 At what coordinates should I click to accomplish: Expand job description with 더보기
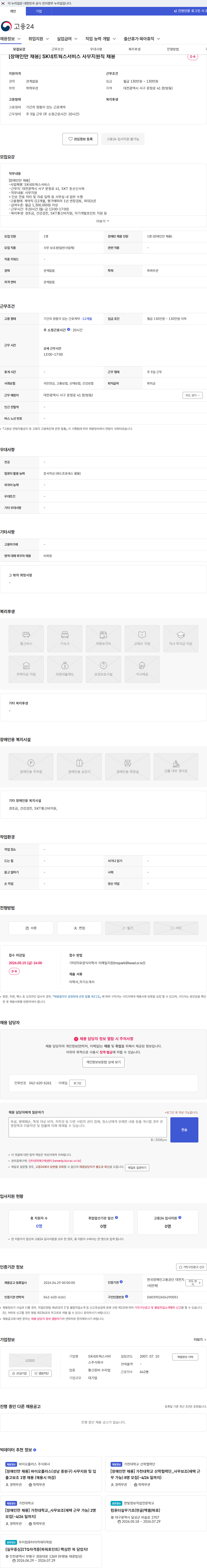103,221
